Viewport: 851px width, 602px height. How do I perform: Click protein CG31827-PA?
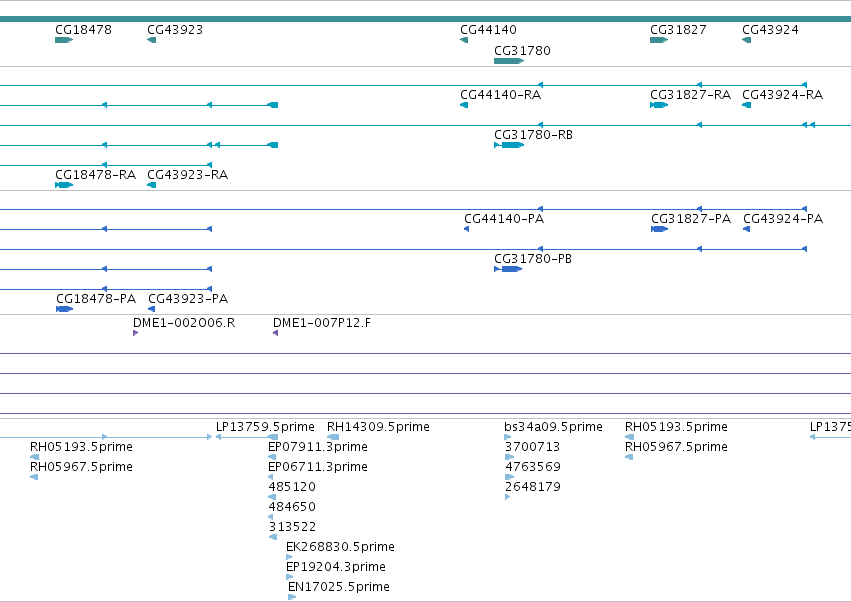pos(691,219)
